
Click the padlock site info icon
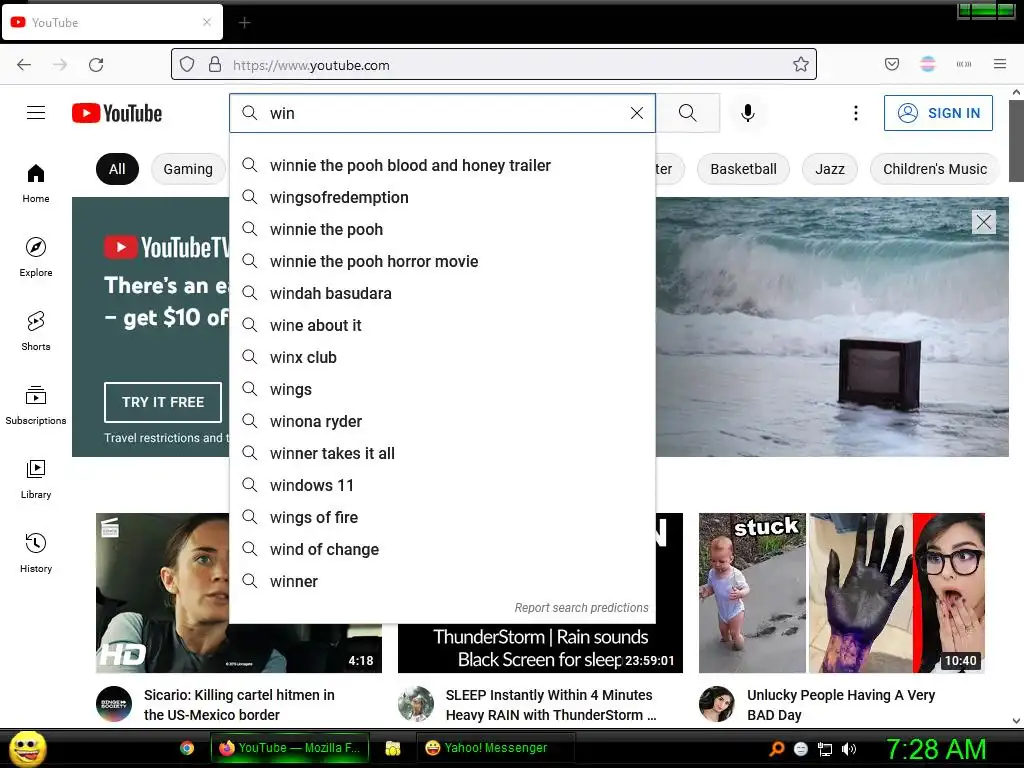click(x=215, y=64)
